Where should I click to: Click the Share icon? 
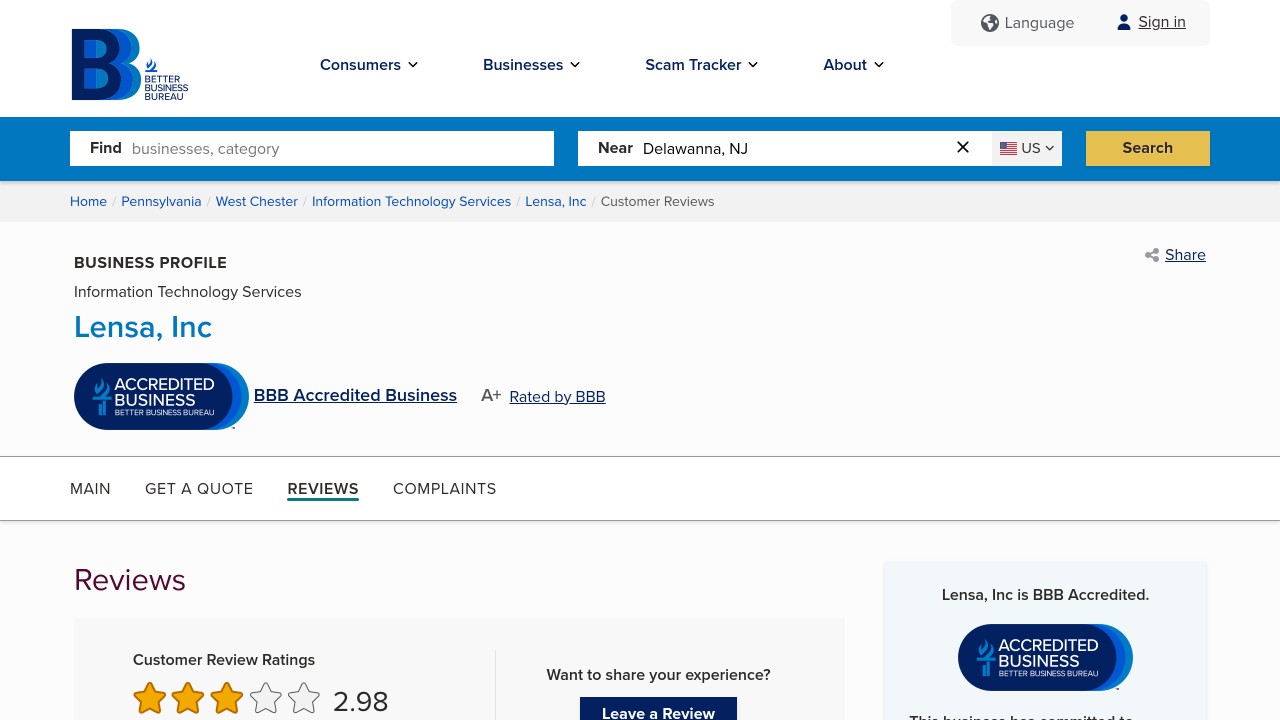tap(1152, 255)
